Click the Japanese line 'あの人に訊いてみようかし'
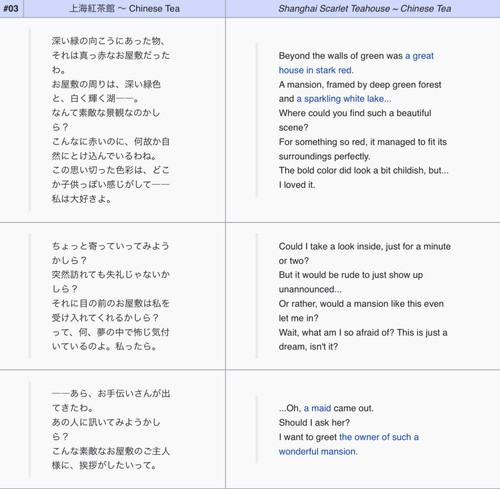Image resolution: width=500 pixels, height=489 pixels. click(x=106, y=422)
